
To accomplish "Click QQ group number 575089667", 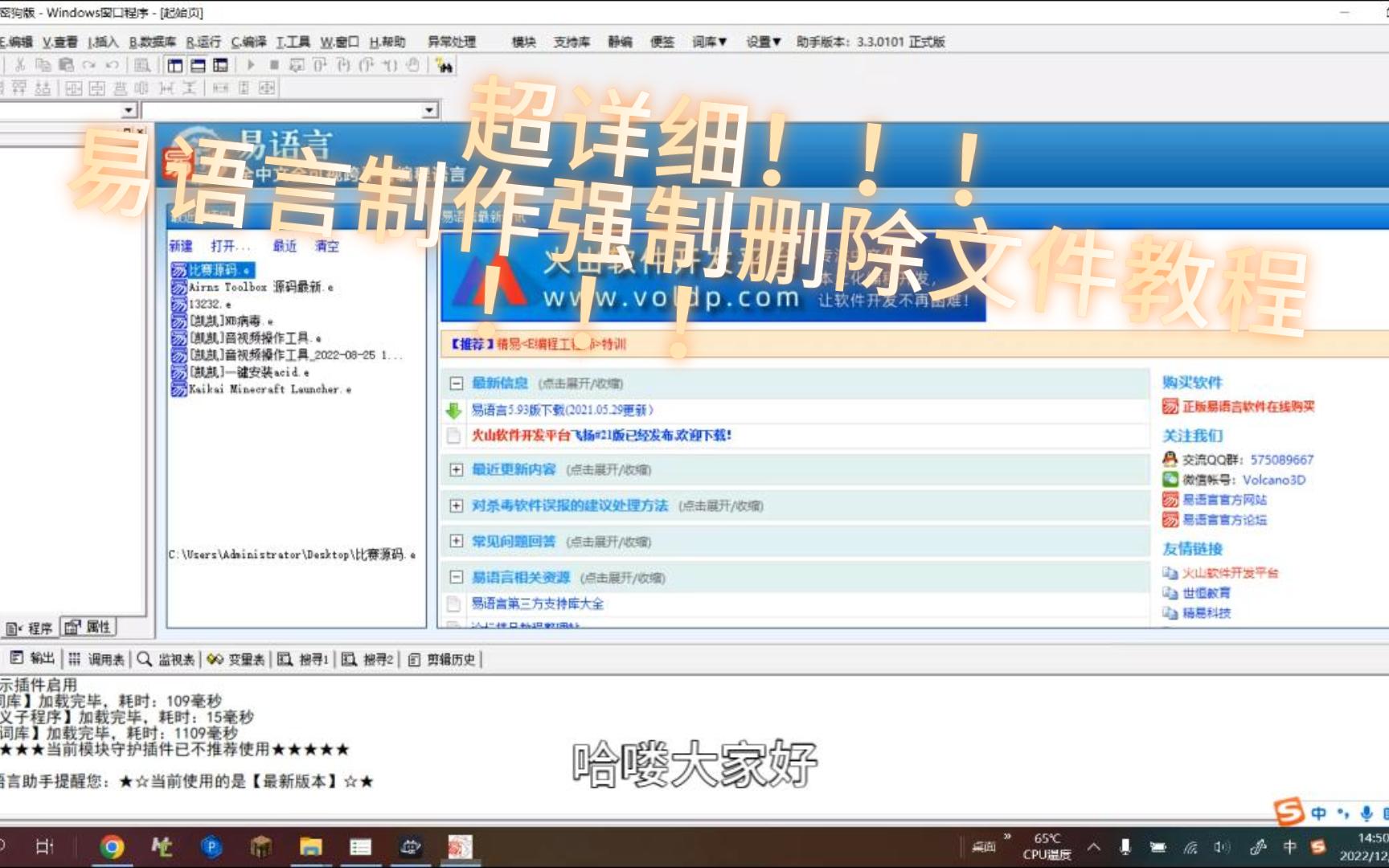I will coord(1281,460).
